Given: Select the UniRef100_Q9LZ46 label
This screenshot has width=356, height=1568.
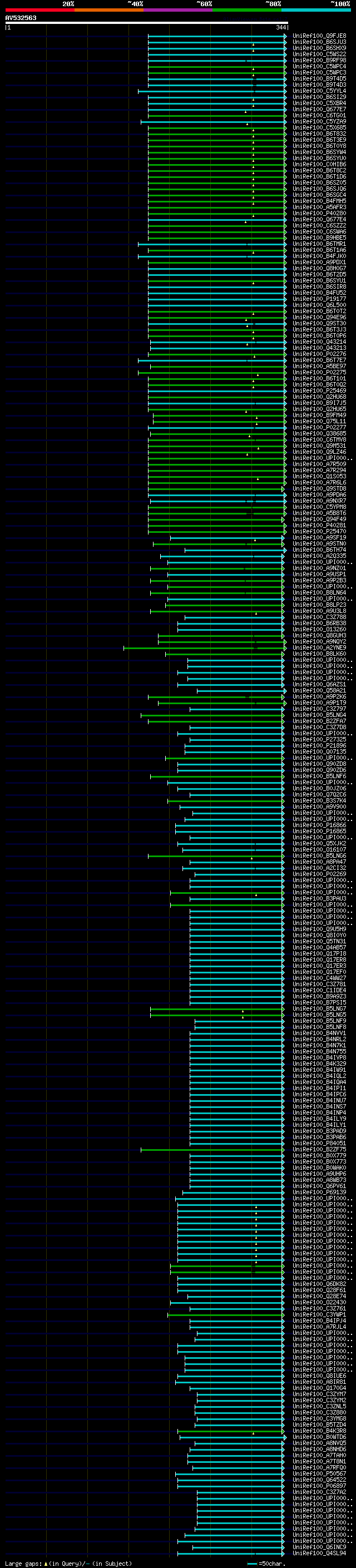Looking at the screenshot, I should pyautogui.click(x=319, y=452).
